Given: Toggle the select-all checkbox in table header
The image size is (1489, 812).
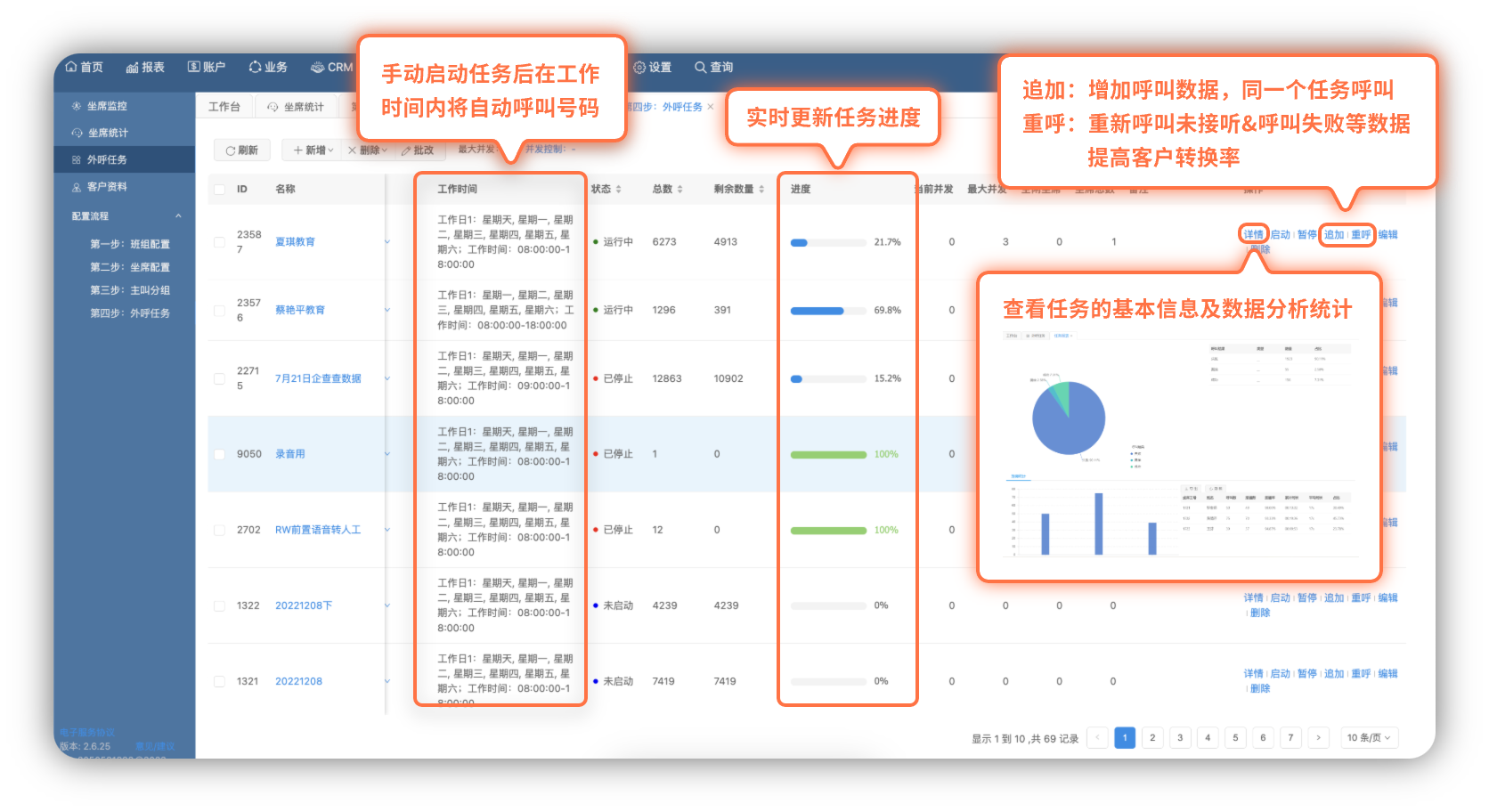Looking at the screenshot, I should pos(219,190).
